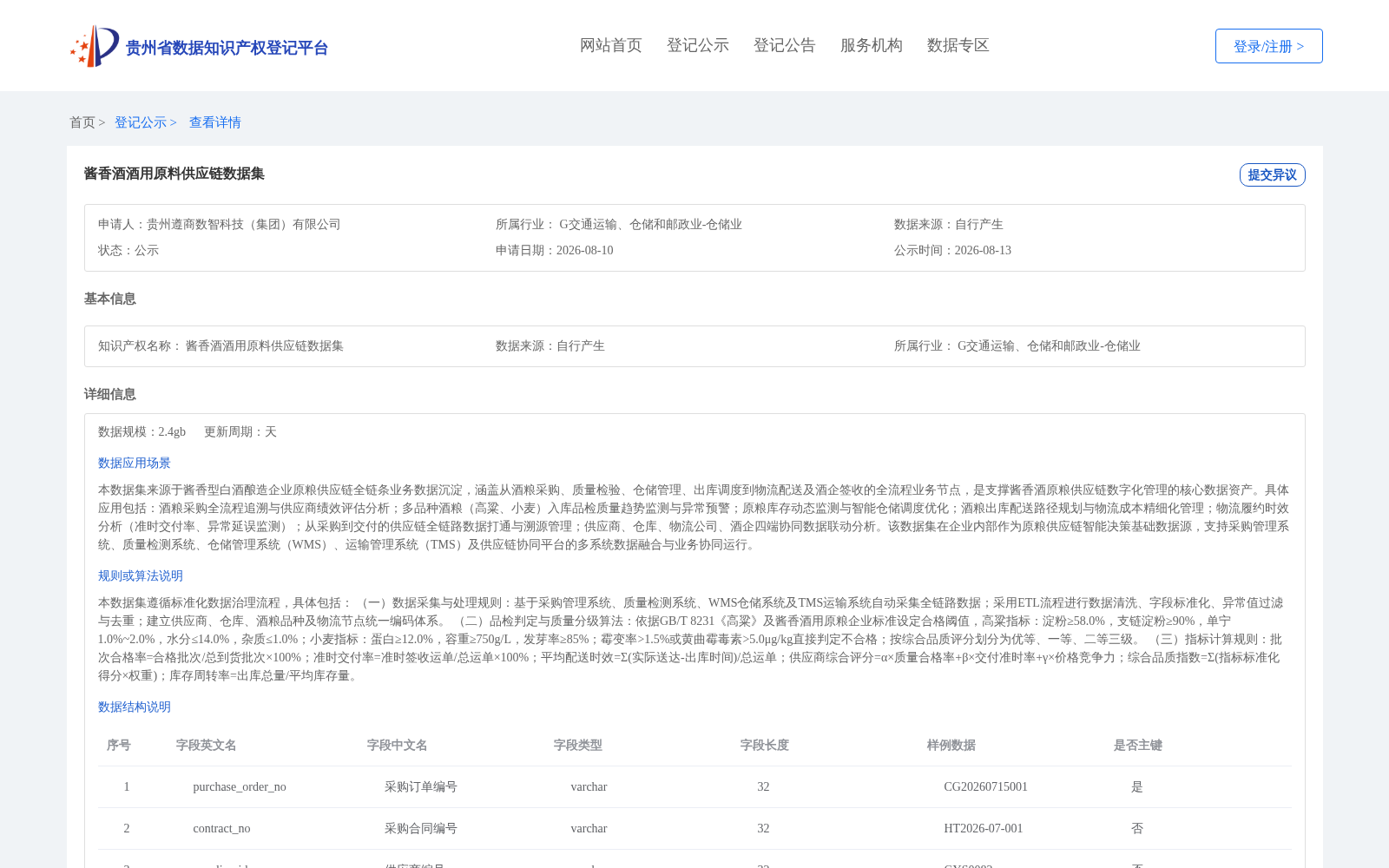
Task: Click applicant text 贵州遵商数智科技（集团）有限公司
Action: (x=244, y=224)
